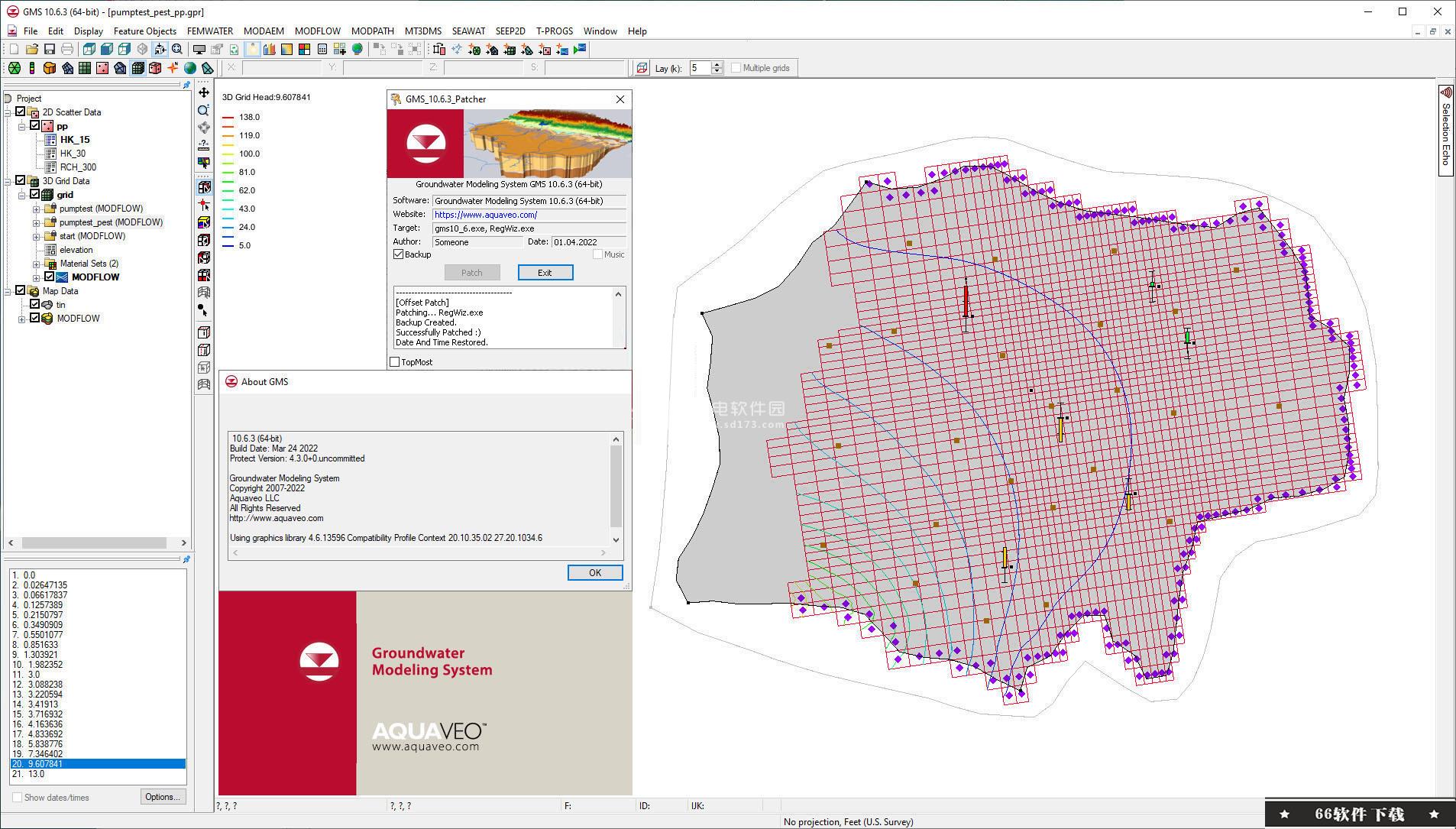Open the T-PROGS menu
The image size is (1456, 829).
555,31
